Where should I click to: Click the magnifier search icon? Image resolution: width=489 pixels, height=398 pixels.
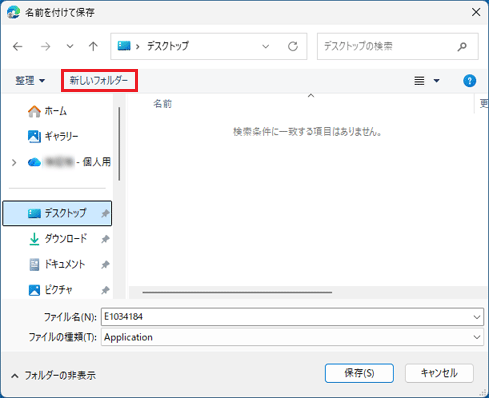point(462,46)
